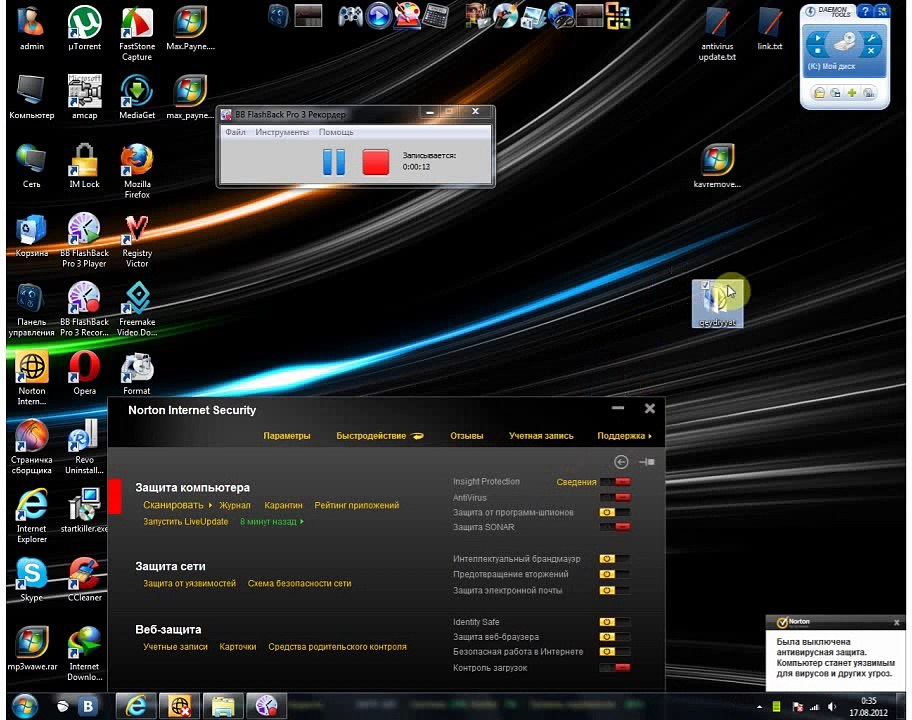The height and width of the screenshot is (720, 912).
Task: Click the star feed icon on Daemon Tools gadget
Action: click(882, 12)
